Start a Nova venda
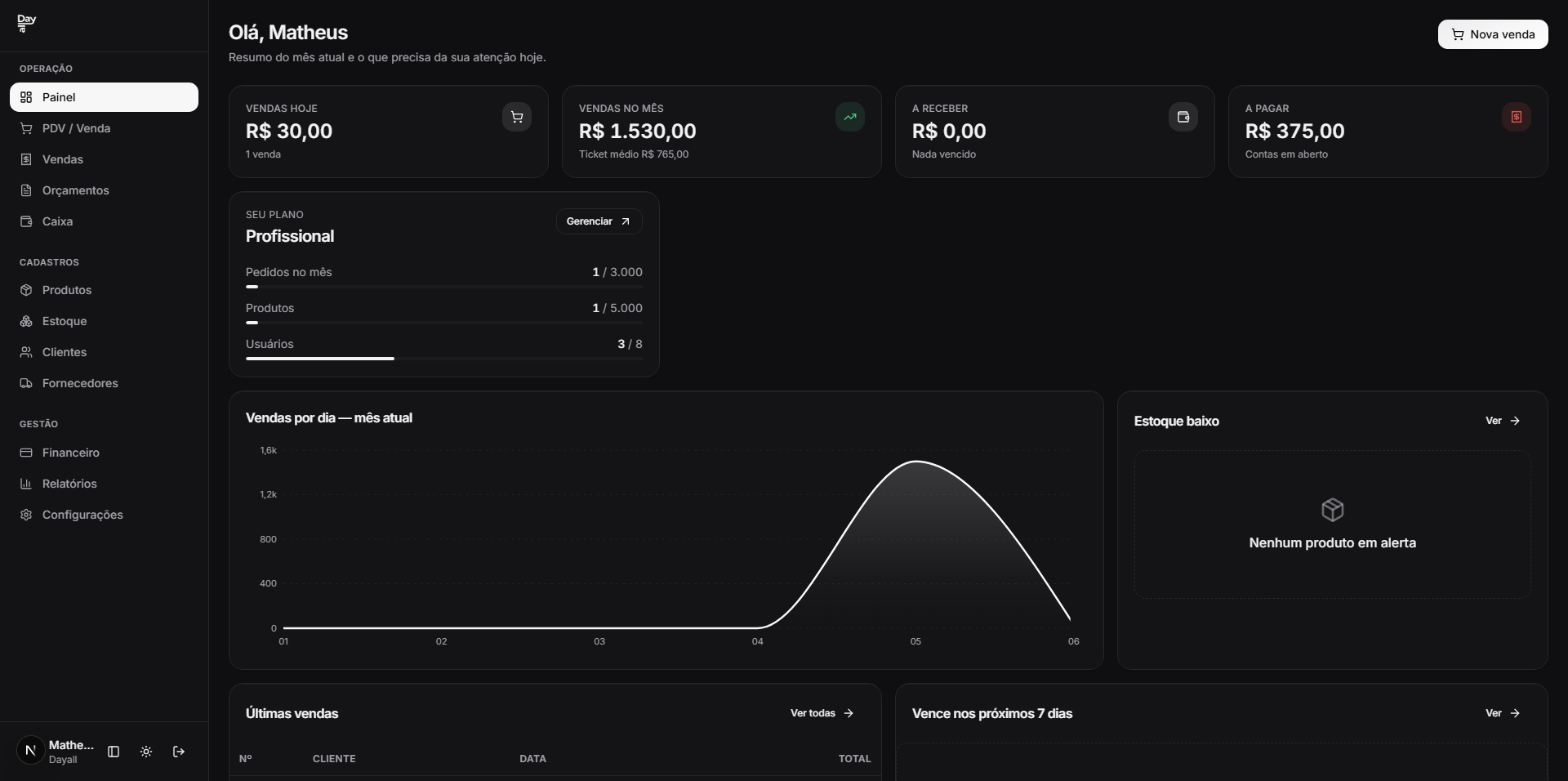The image size is (1568, 781). pos(1493,34)
